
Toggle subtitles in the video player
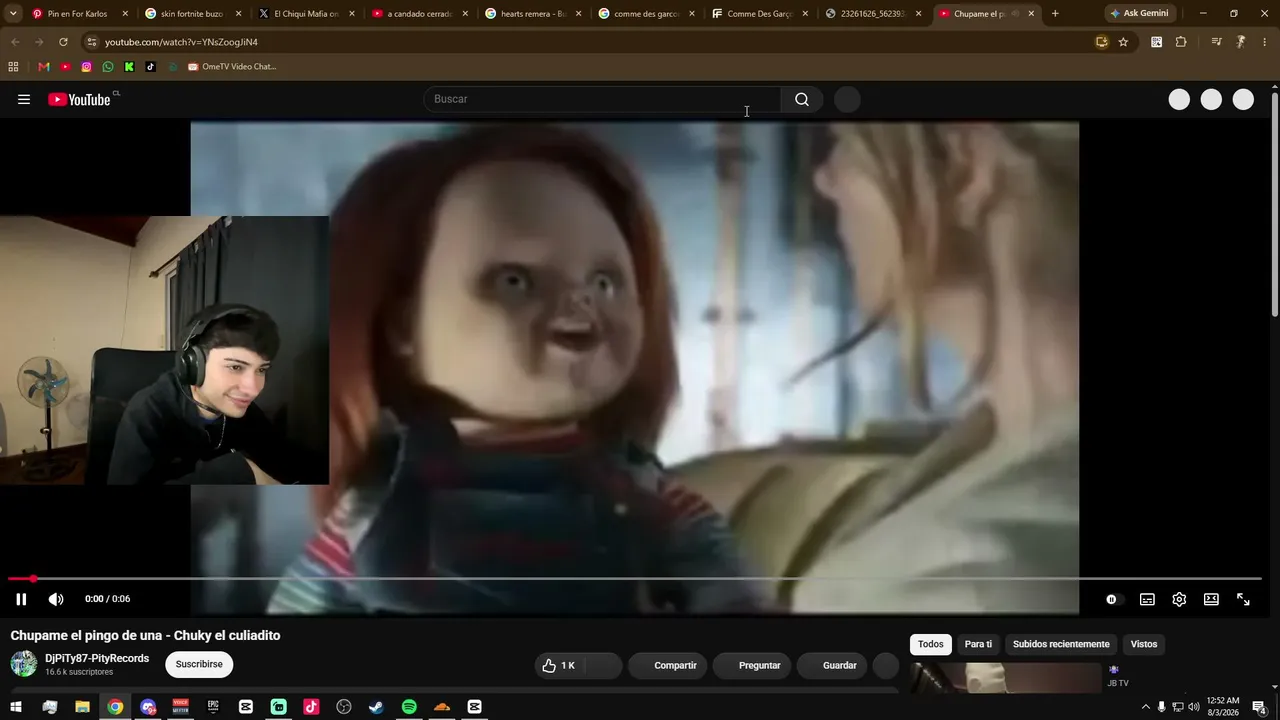click(1147, 599)
